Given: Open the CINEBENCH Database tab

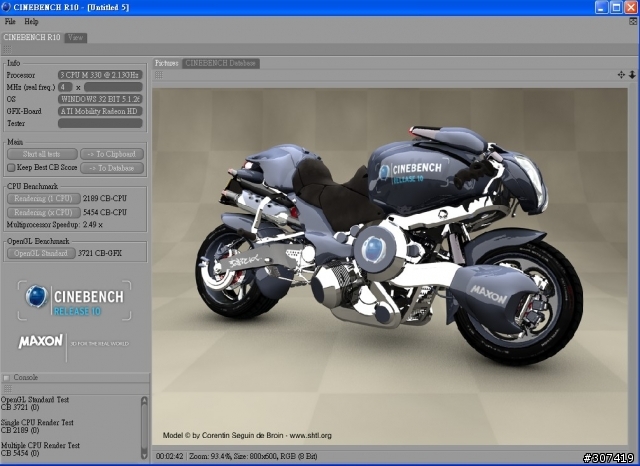Looking at the screenshot, I should click(x=220, y=63).
